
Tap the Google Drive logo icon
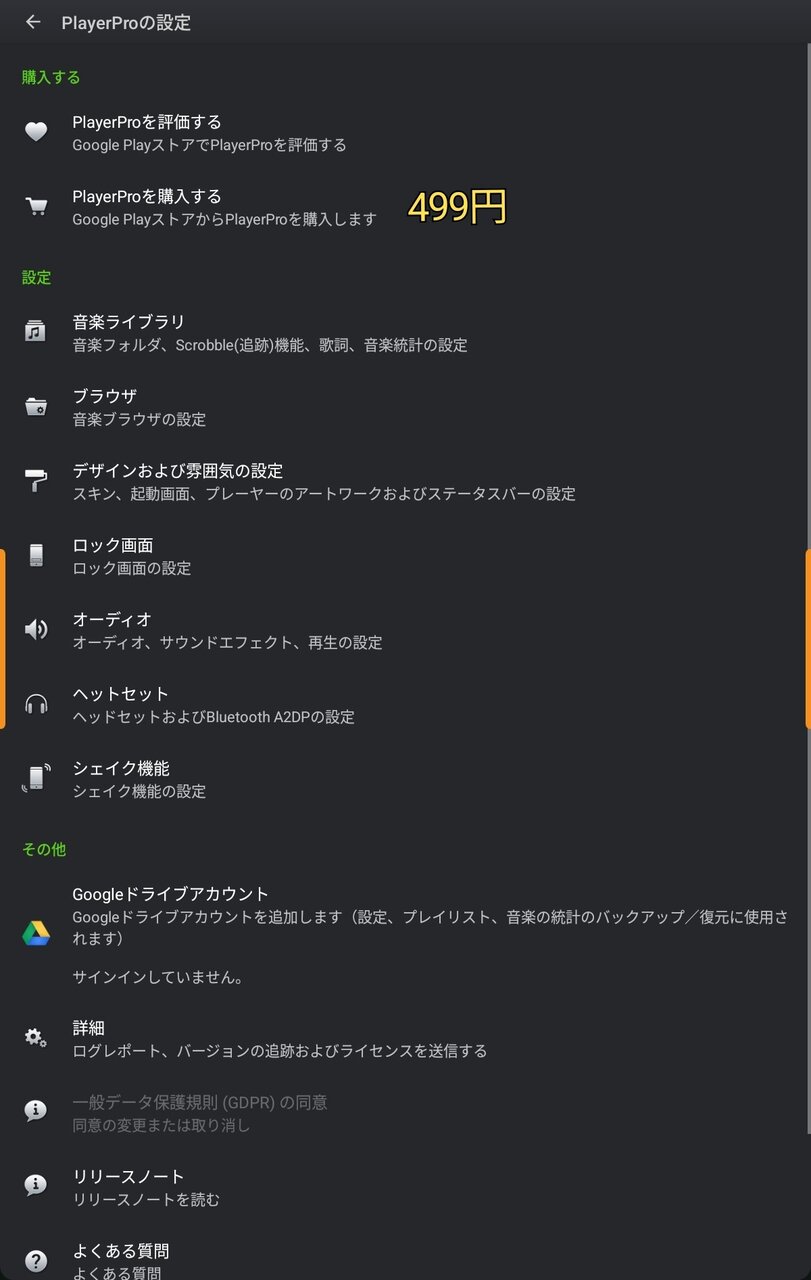(x=36, y=934)
